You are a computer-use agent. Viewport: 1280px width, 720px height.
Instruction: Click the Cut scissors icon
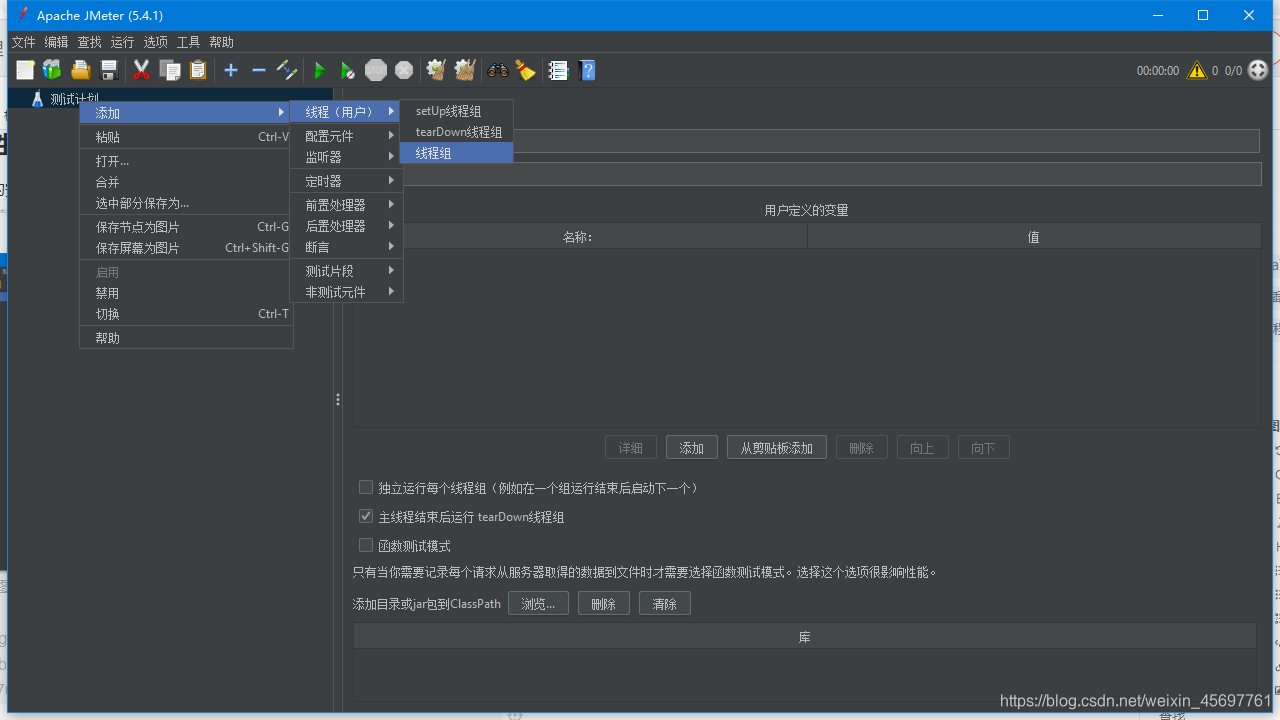(x=141, y=70)
